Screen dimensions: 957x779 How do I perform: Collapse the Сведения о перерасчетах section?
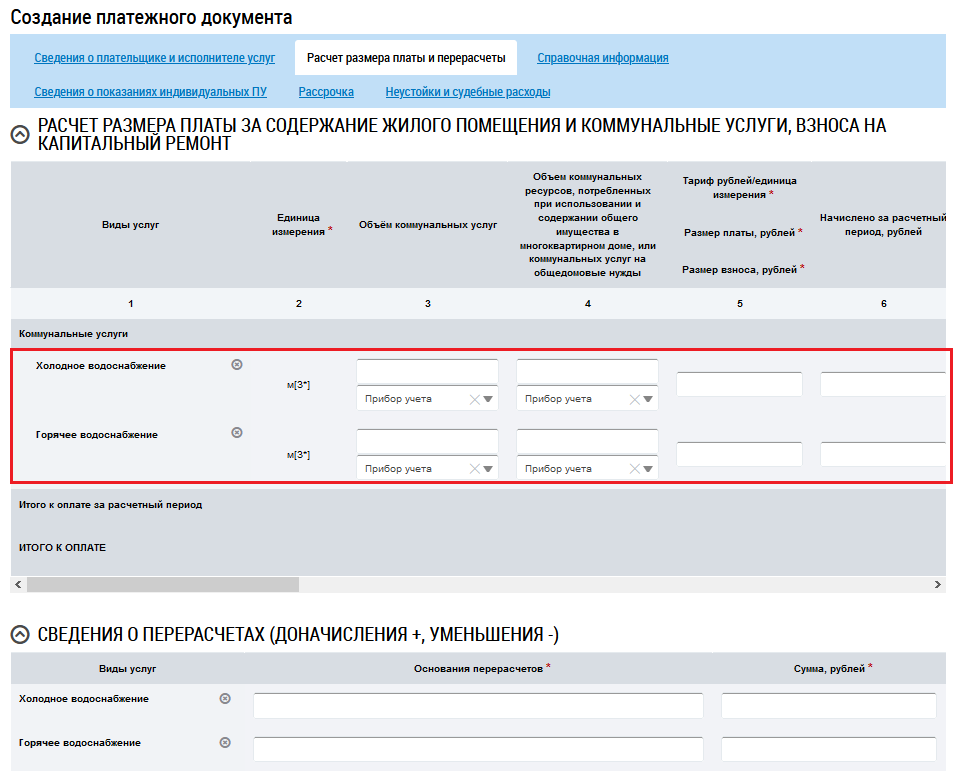coord(19,634)
